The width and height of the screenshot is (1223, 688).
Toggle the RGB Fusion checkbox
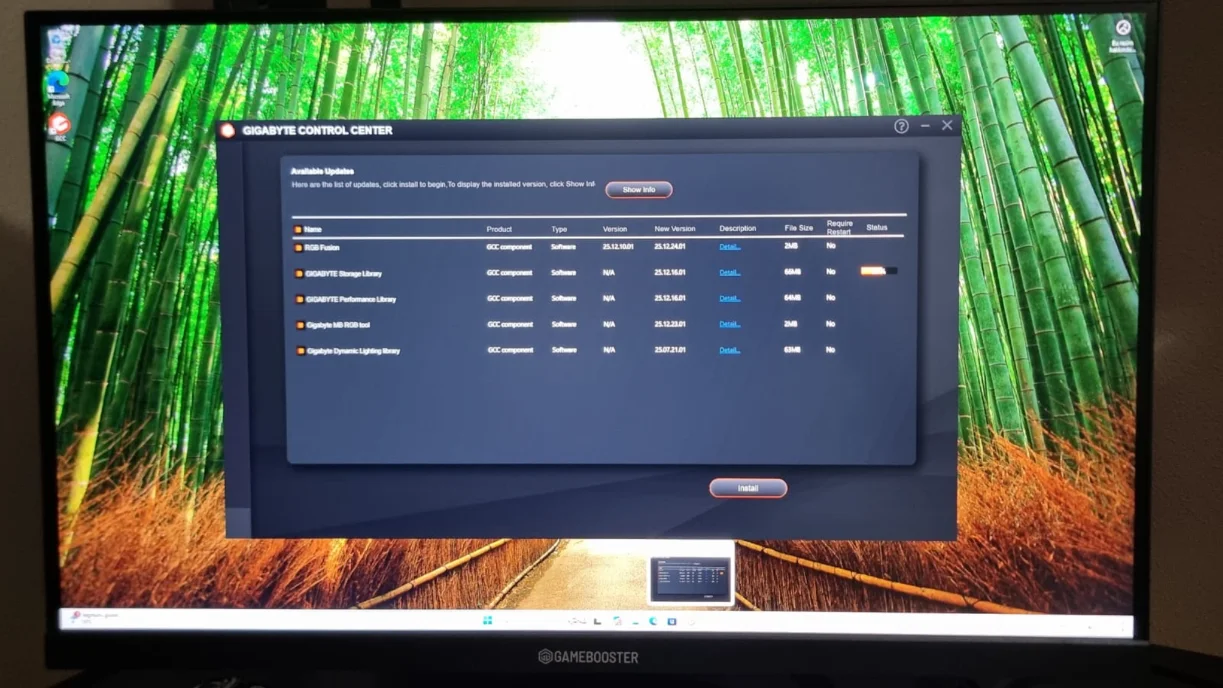click(299, 247)
